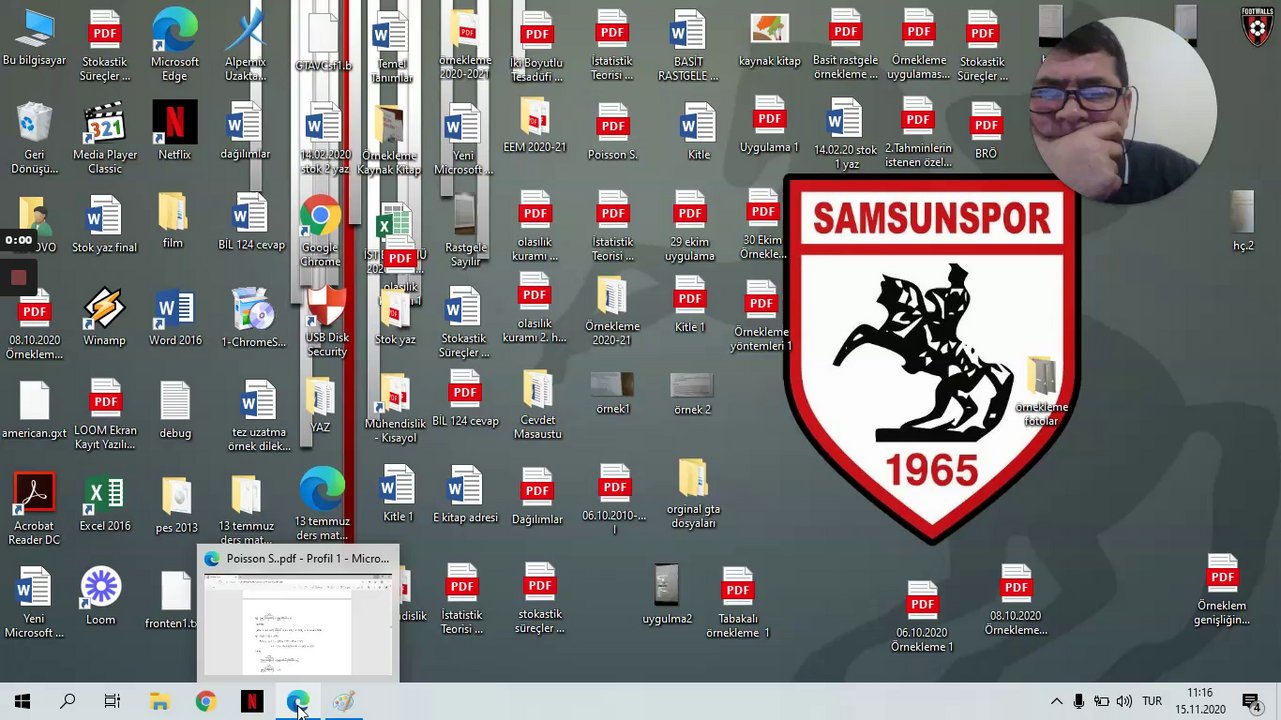Select the Uygulama 1 PDF file

769,125
